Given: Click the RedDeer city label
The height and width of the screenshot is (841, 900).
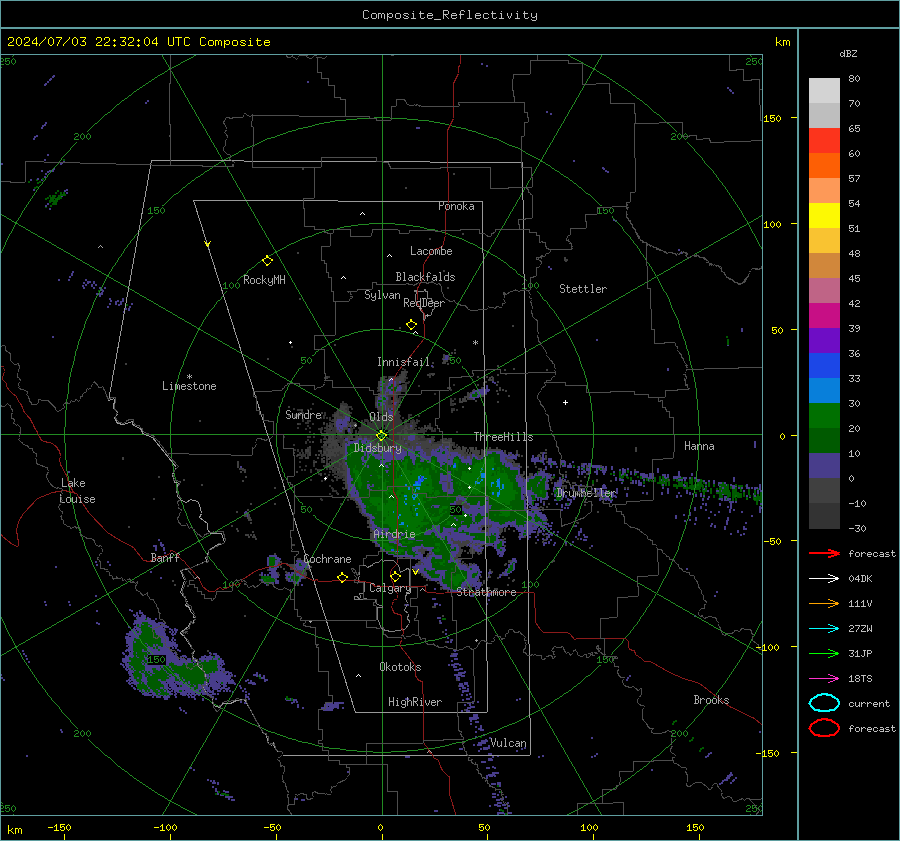Looking at the screenshot, I should [424, 303].
